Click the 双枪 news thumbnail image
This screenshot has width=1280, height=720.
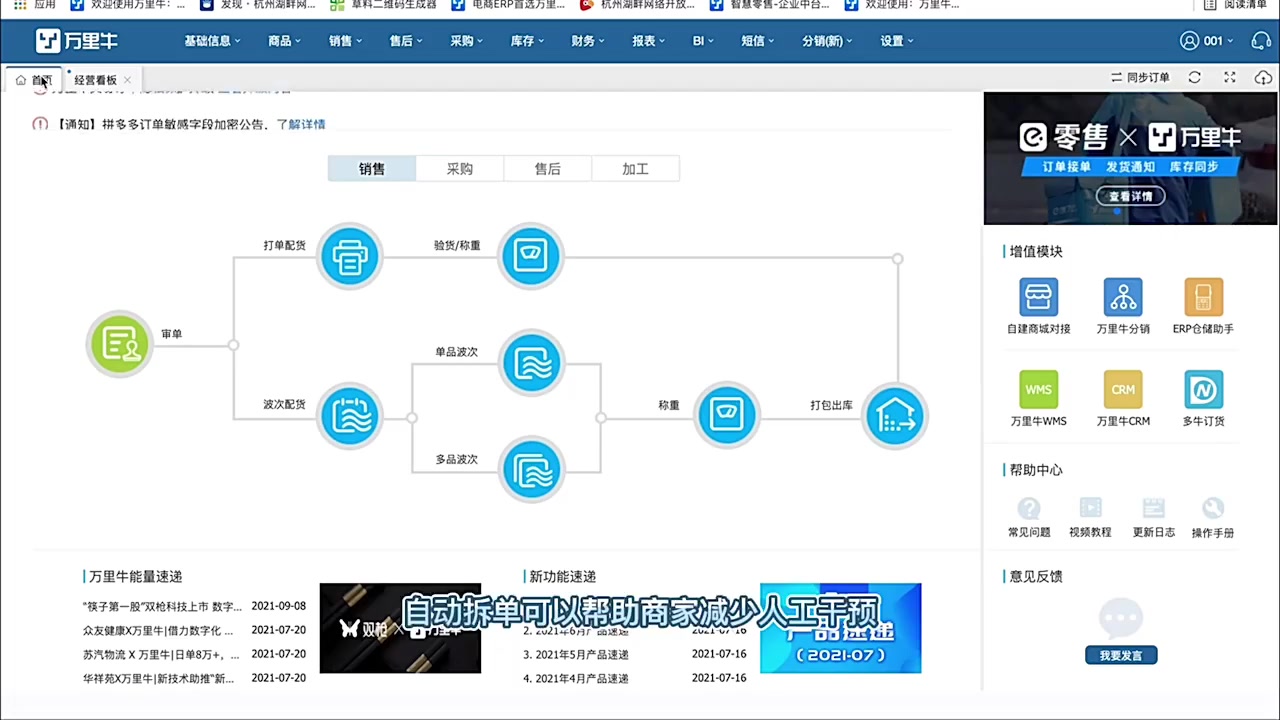[x=400, y=628]
